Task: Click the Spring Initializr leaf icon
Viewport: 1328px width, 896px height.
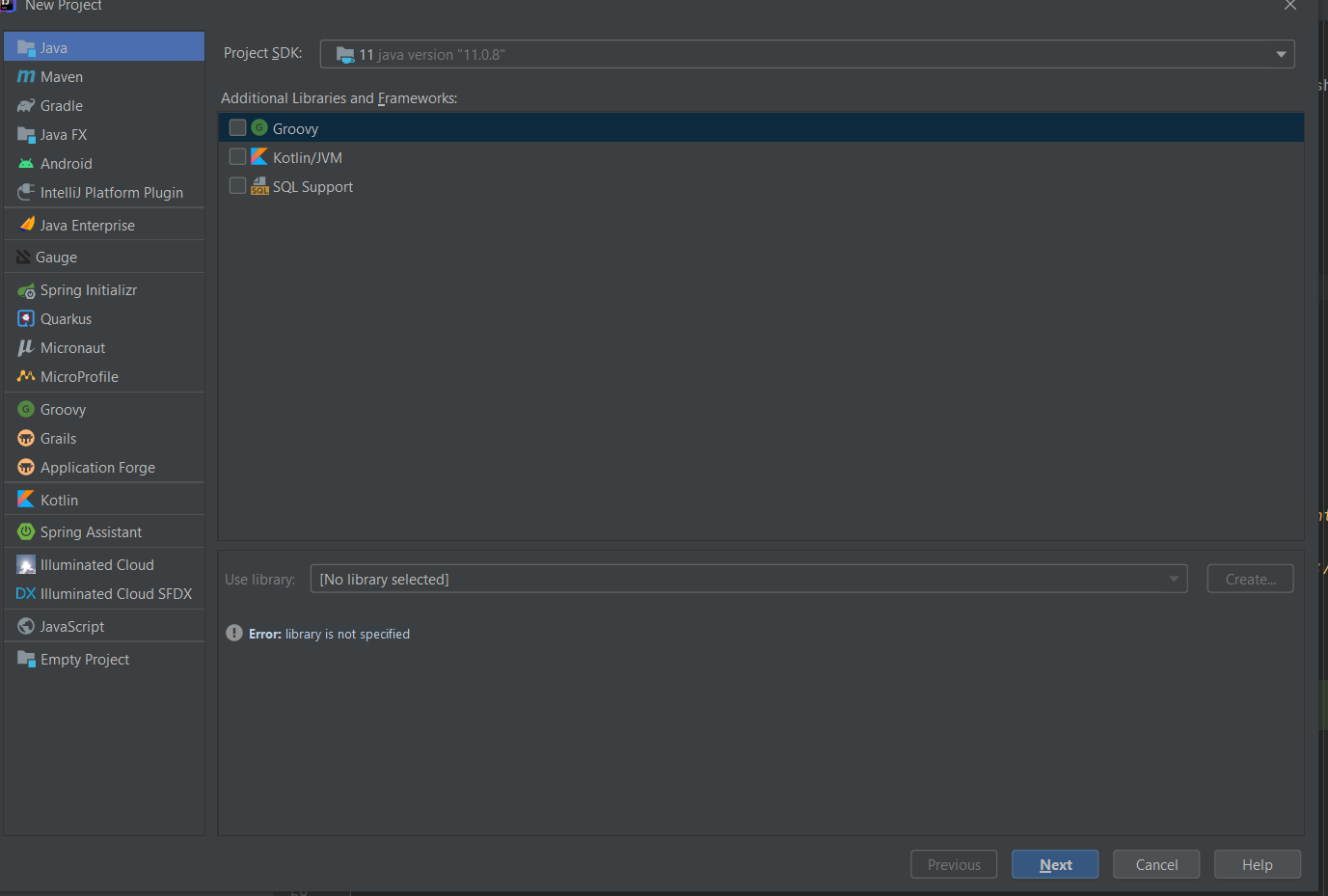Action: coord(26,289)
